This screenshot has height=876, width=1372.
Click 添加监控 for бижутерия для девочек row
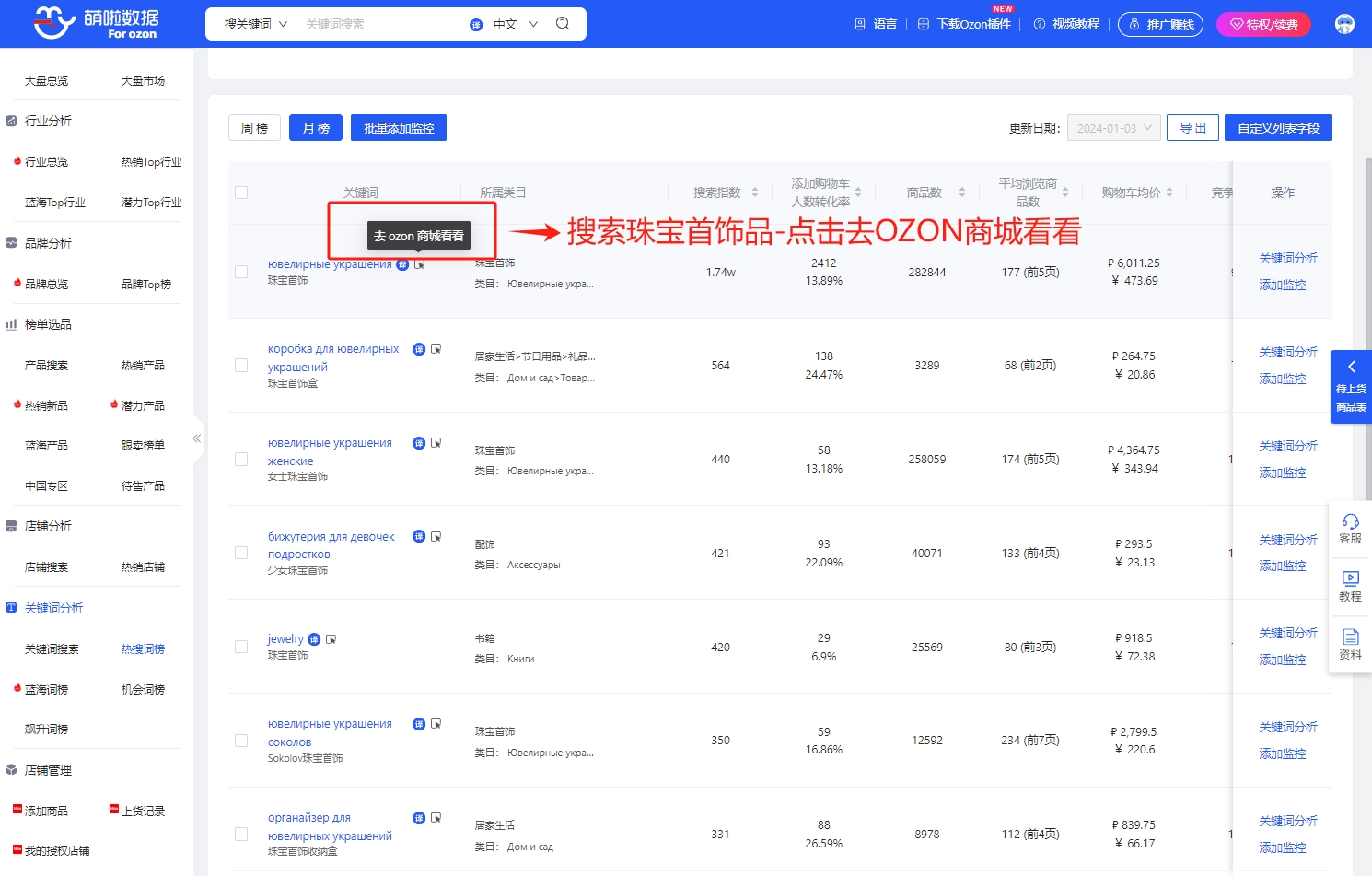pos(1283,566)
